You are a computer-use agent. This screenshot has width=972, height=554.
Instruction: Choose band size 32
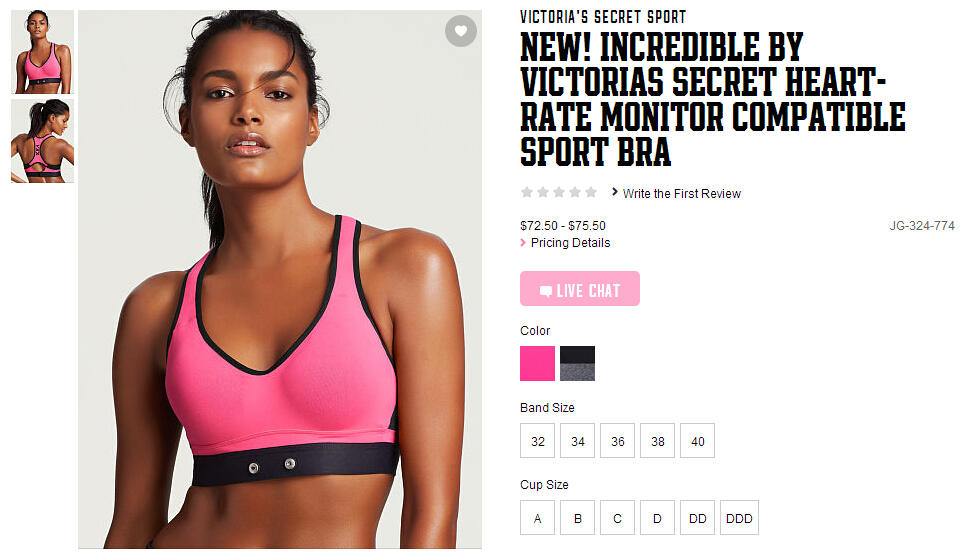point(537,441)
